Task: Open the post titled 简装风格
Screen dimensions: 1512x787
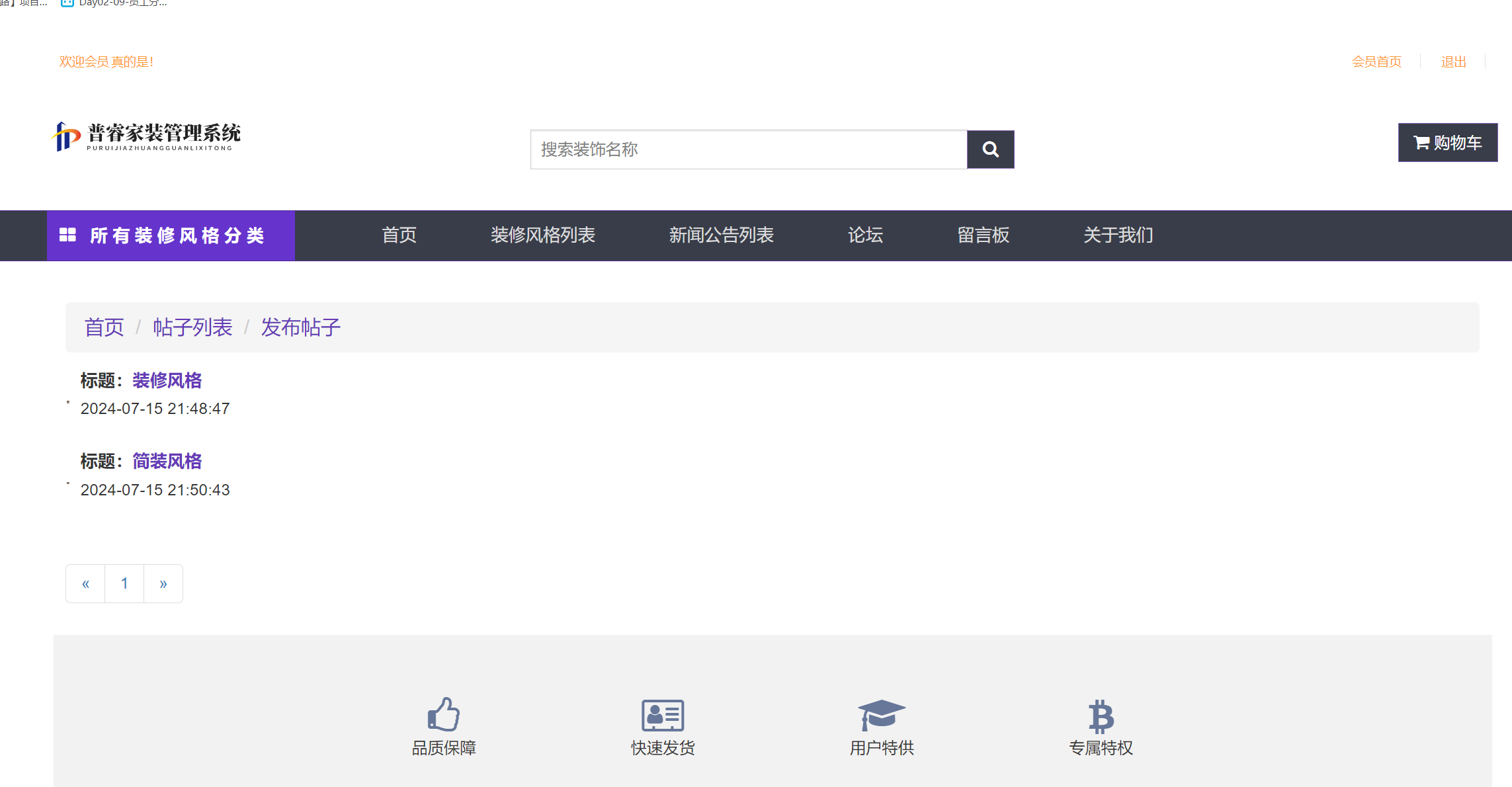Action: [x=167, y=461]
